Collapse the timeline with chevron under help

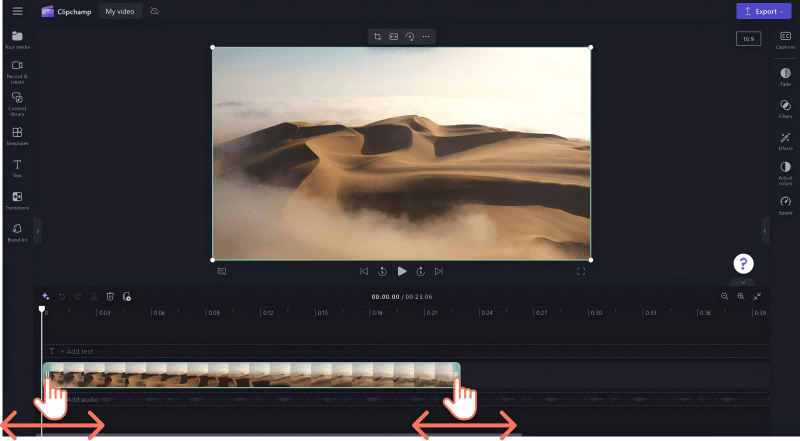[743, 282]
